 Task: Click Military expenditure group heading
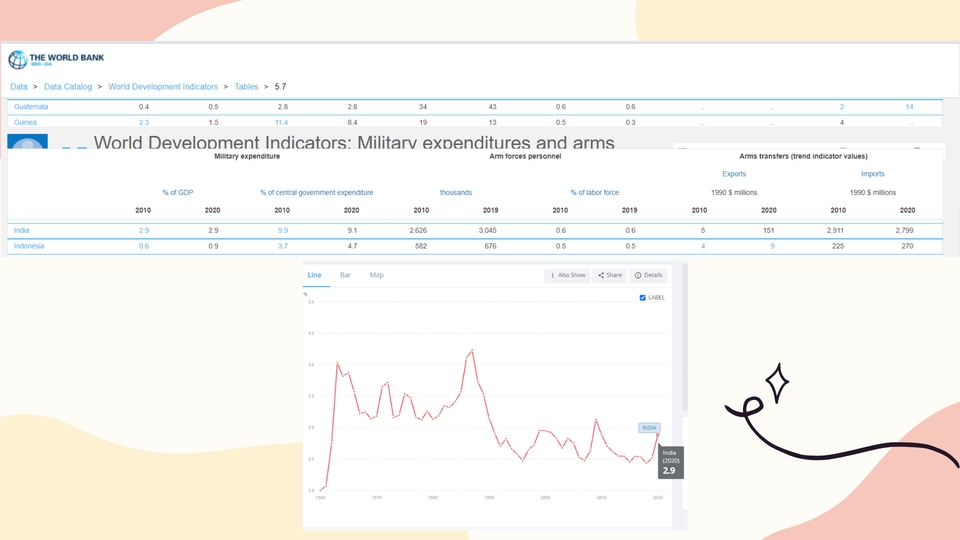[247, 157]
